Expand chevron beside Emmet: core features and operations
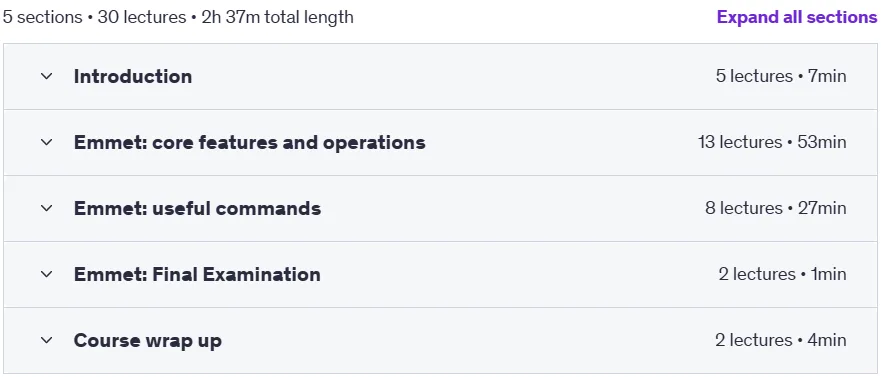The height and width of the screenshot is (377, 881). click(47, 142)
